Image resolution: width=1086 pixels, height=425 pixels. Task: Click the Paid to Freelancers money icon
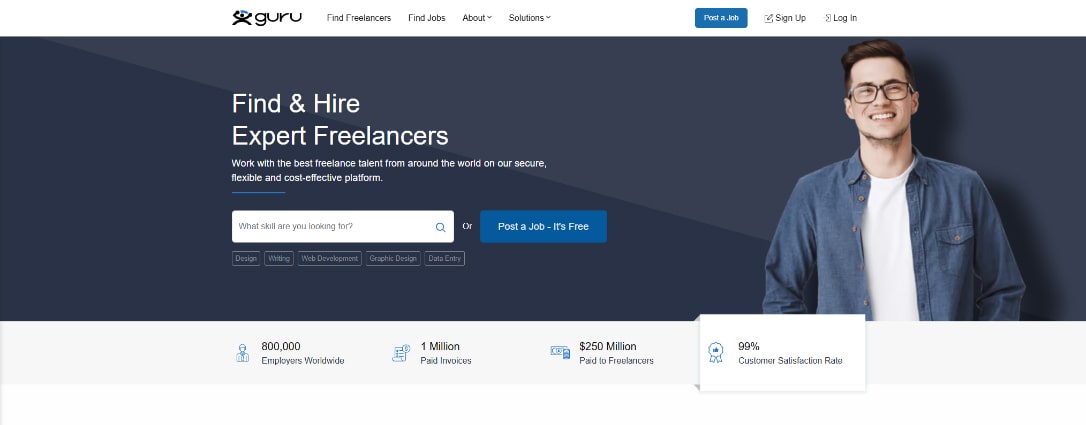560,352
